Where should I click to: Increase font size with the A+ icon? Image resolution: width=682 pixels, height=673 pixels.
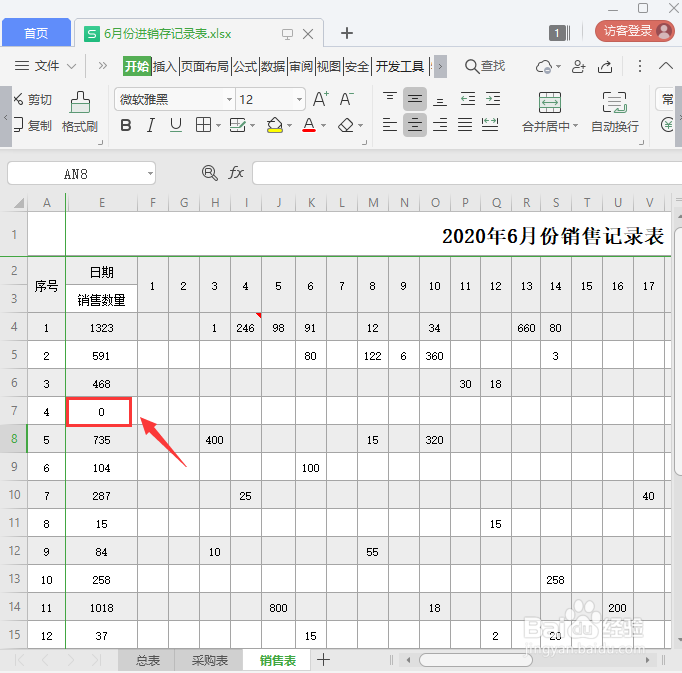click(x=321, y=99)
